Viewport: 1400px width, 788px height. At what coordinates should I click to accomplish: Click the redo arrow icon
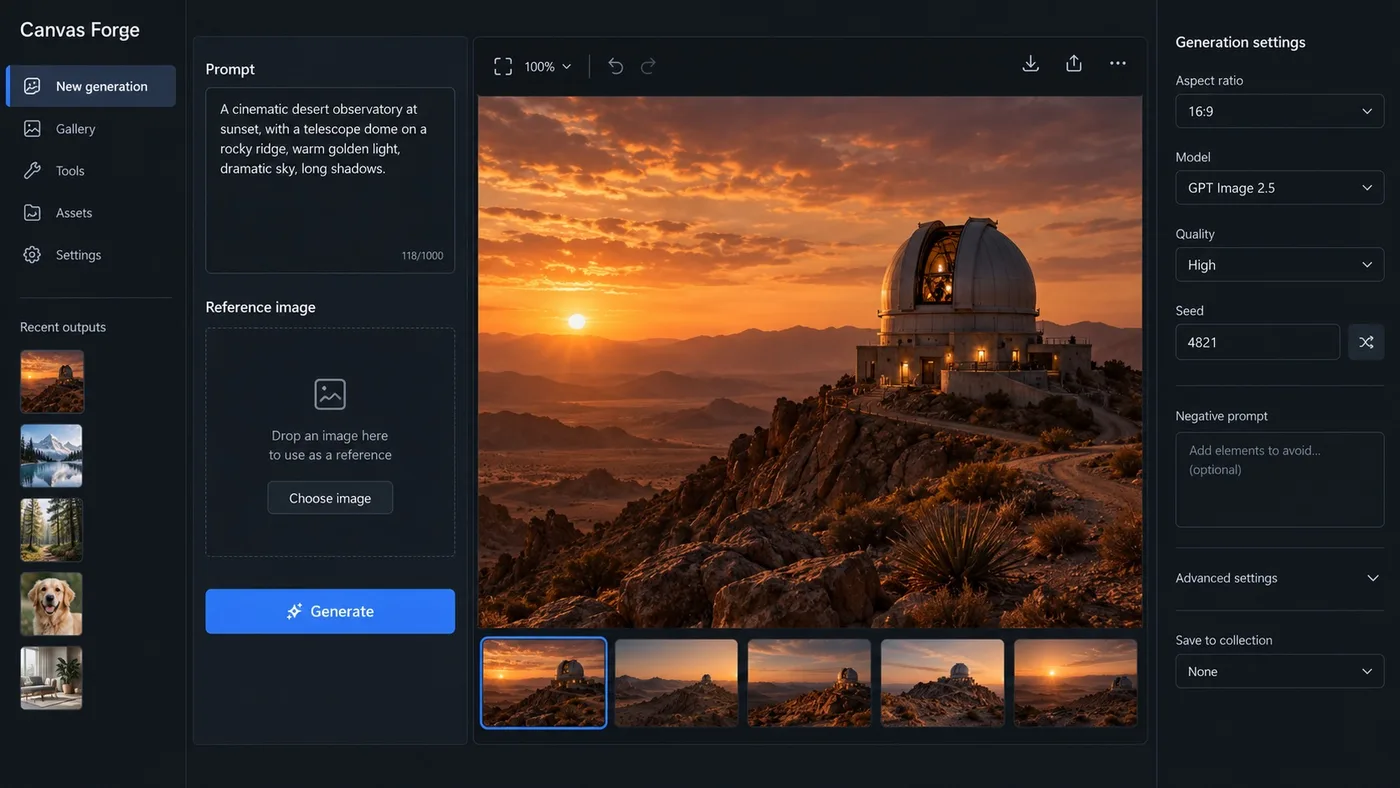pyautogui.click(x=648, y=66)
